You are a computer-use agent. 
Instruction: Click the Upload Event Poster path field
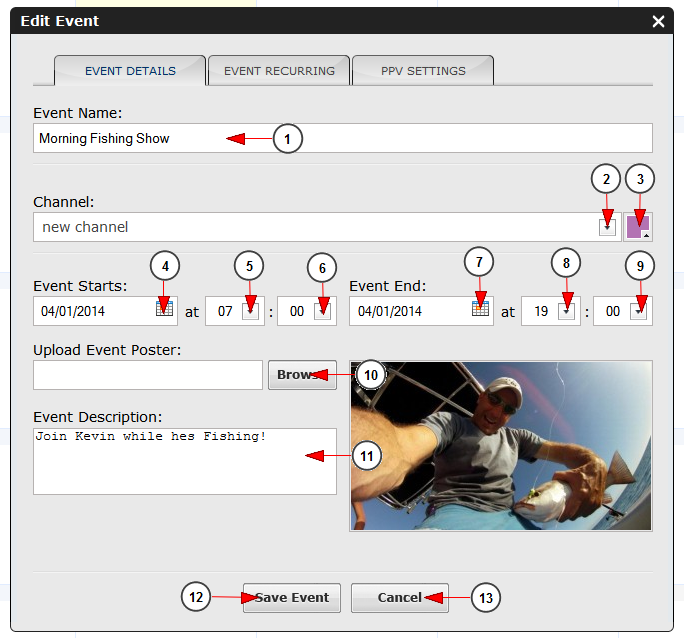[148, 375]
